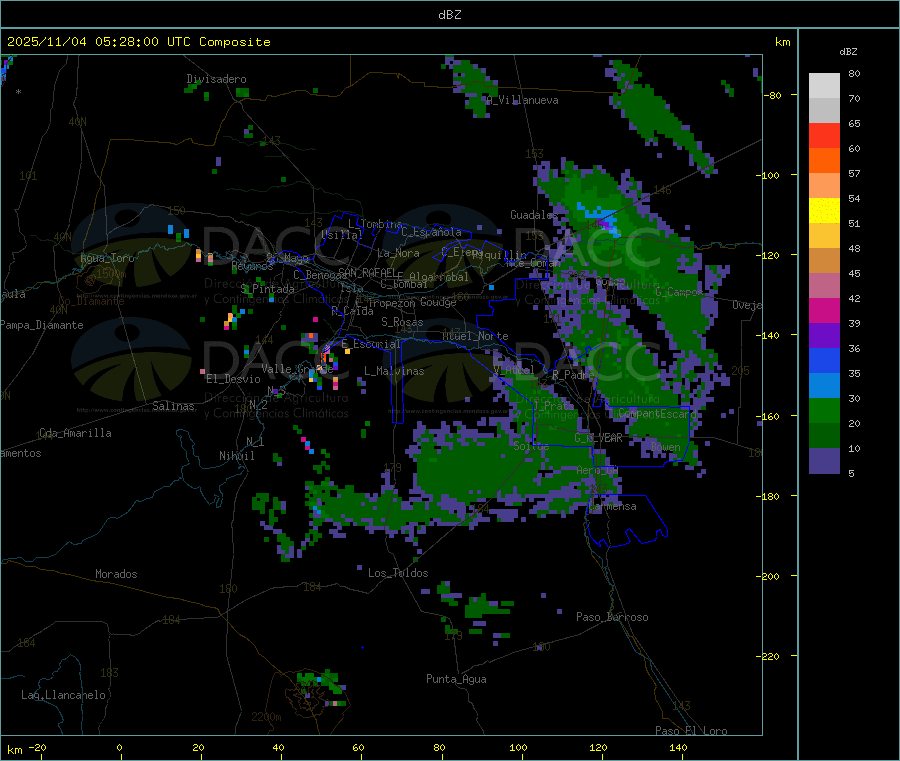Click the 'R_Padre' map label
Viewport: 900px width, 761px height.
(x=573, y=375)
